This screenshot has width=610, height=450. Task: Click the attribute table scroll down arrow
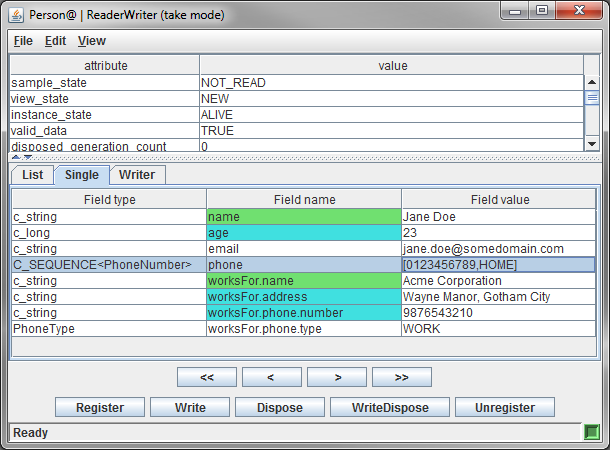(x=592, y=144)
